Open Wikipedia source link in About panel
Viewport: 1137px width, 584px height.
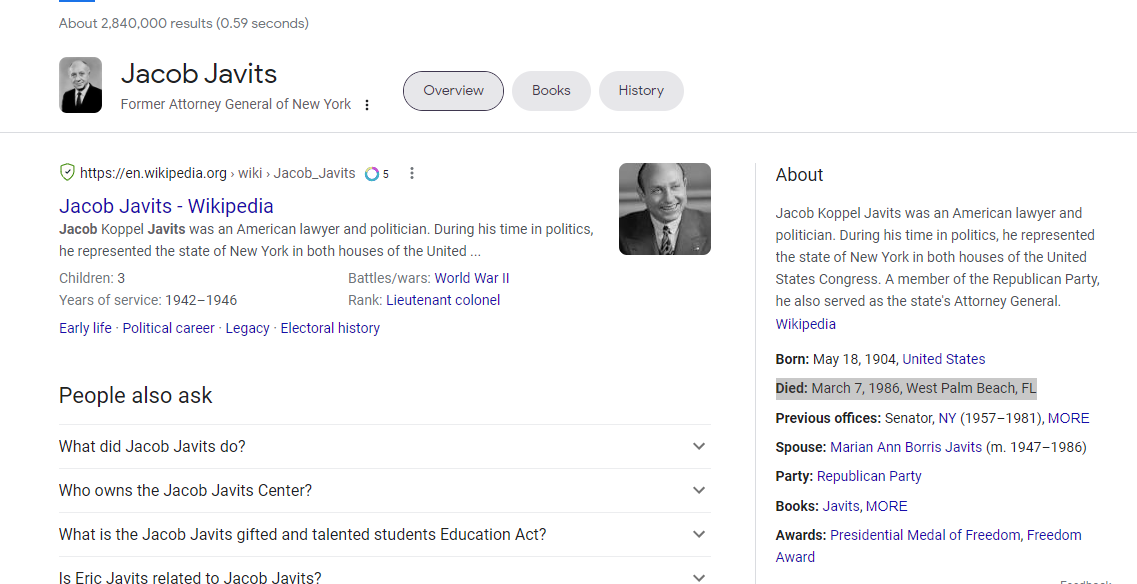[806, 324]
